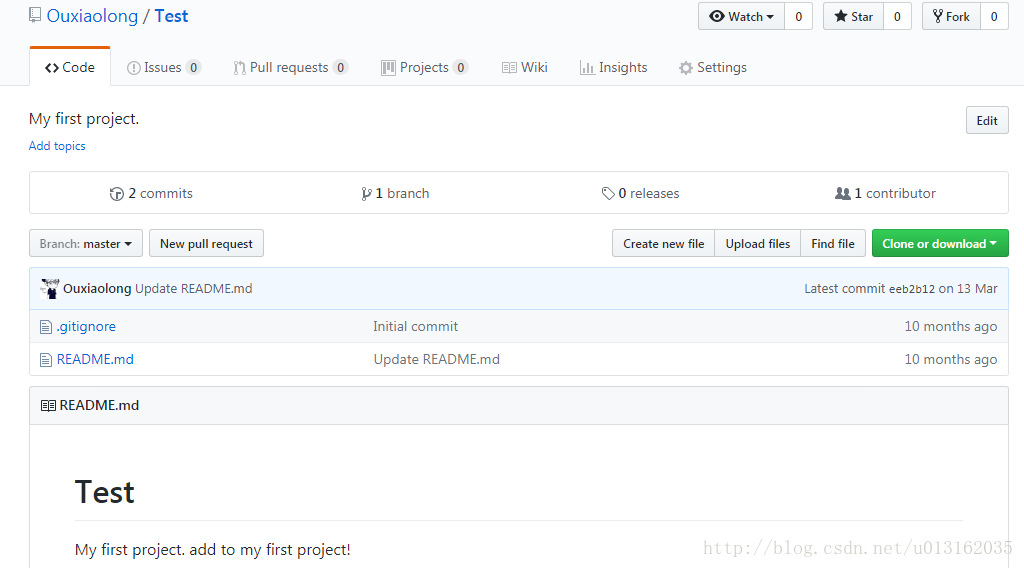This screenshot has width=1024, height=568.
Task: Open the Ouxiaolong user profile link
Action: [92, 16]
